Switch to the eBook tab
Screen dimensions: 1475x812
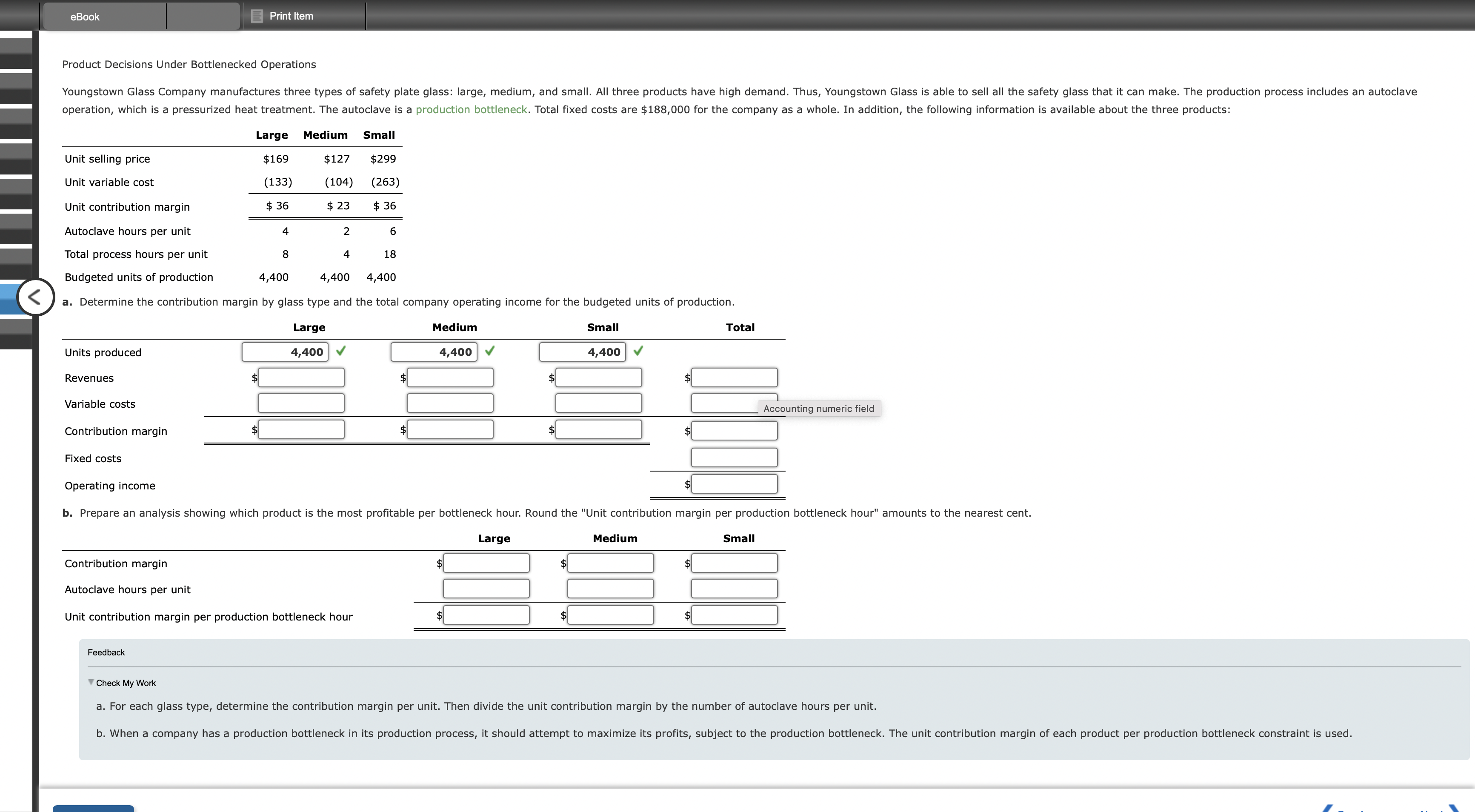85,16
